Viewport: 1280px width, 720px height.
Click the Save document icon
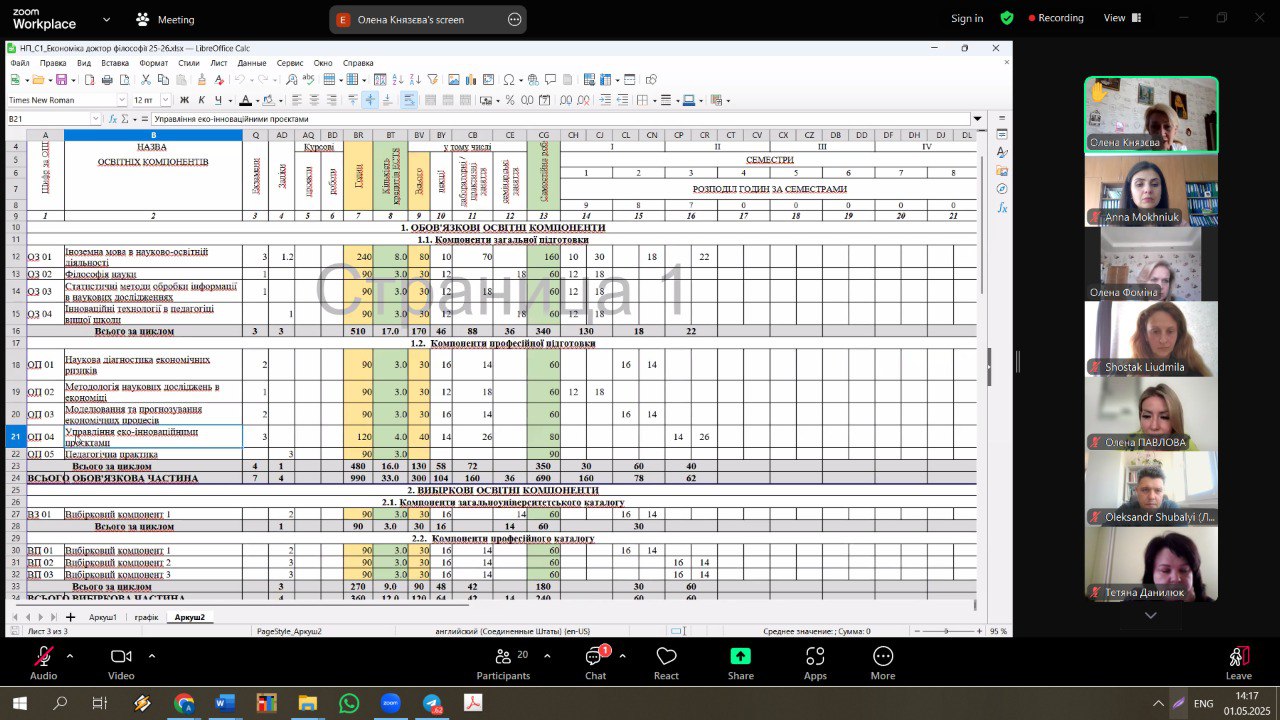point(61,80)
